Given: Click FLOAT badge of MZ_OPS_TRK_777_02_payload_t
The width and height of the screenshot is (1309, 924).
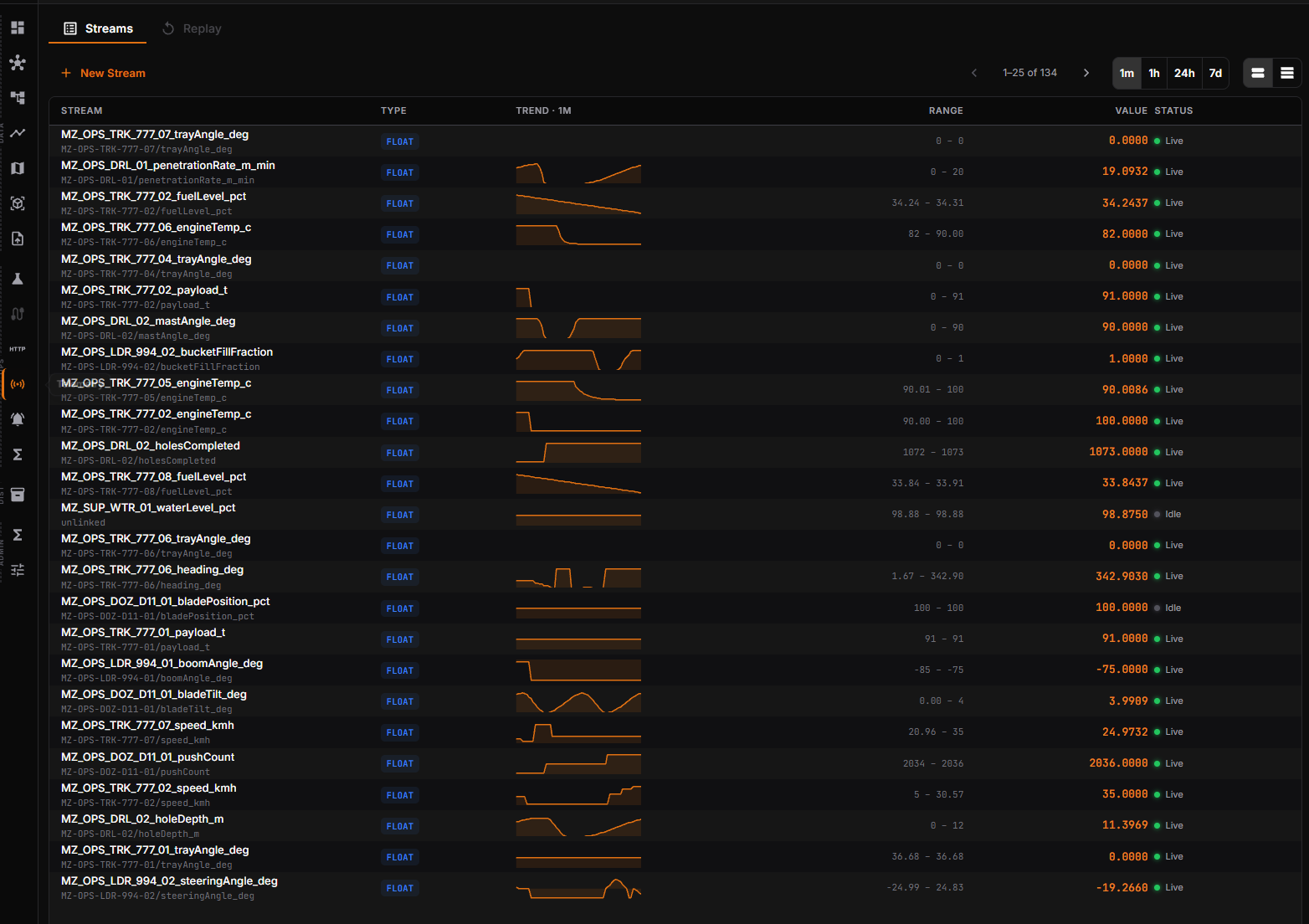Looking at the screenshot, I should tap(400, 297).
